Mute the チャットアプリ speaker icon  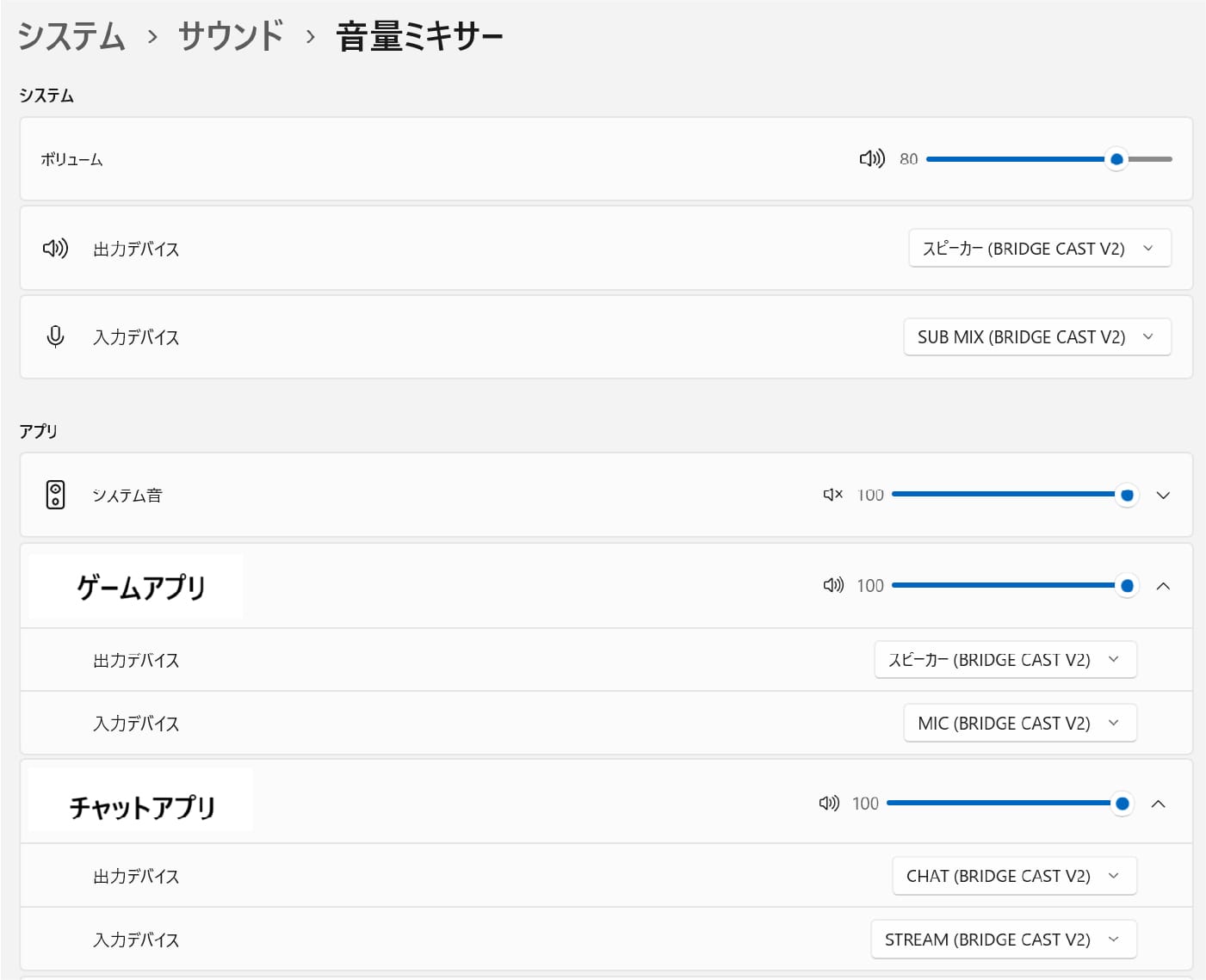(829, 803)
